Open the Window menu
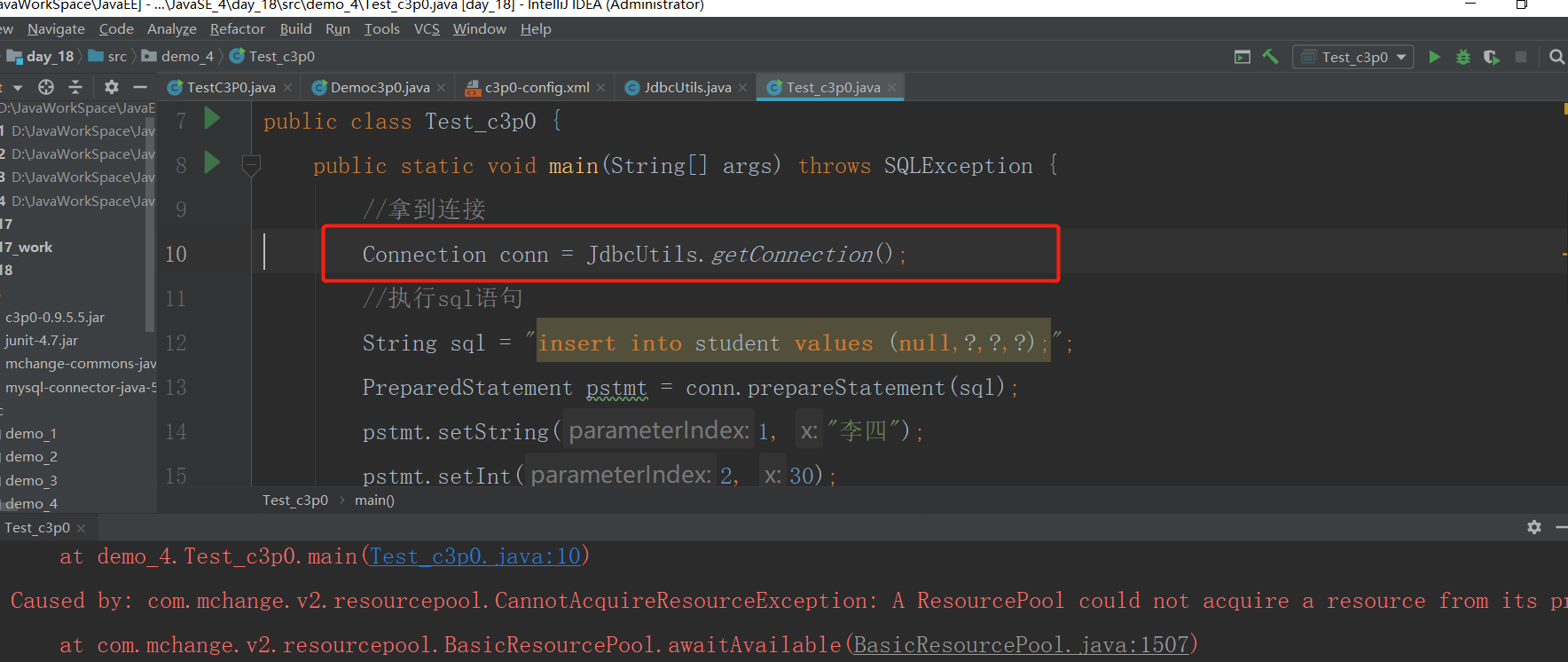 pyautogui.click(x=480, y=29)
